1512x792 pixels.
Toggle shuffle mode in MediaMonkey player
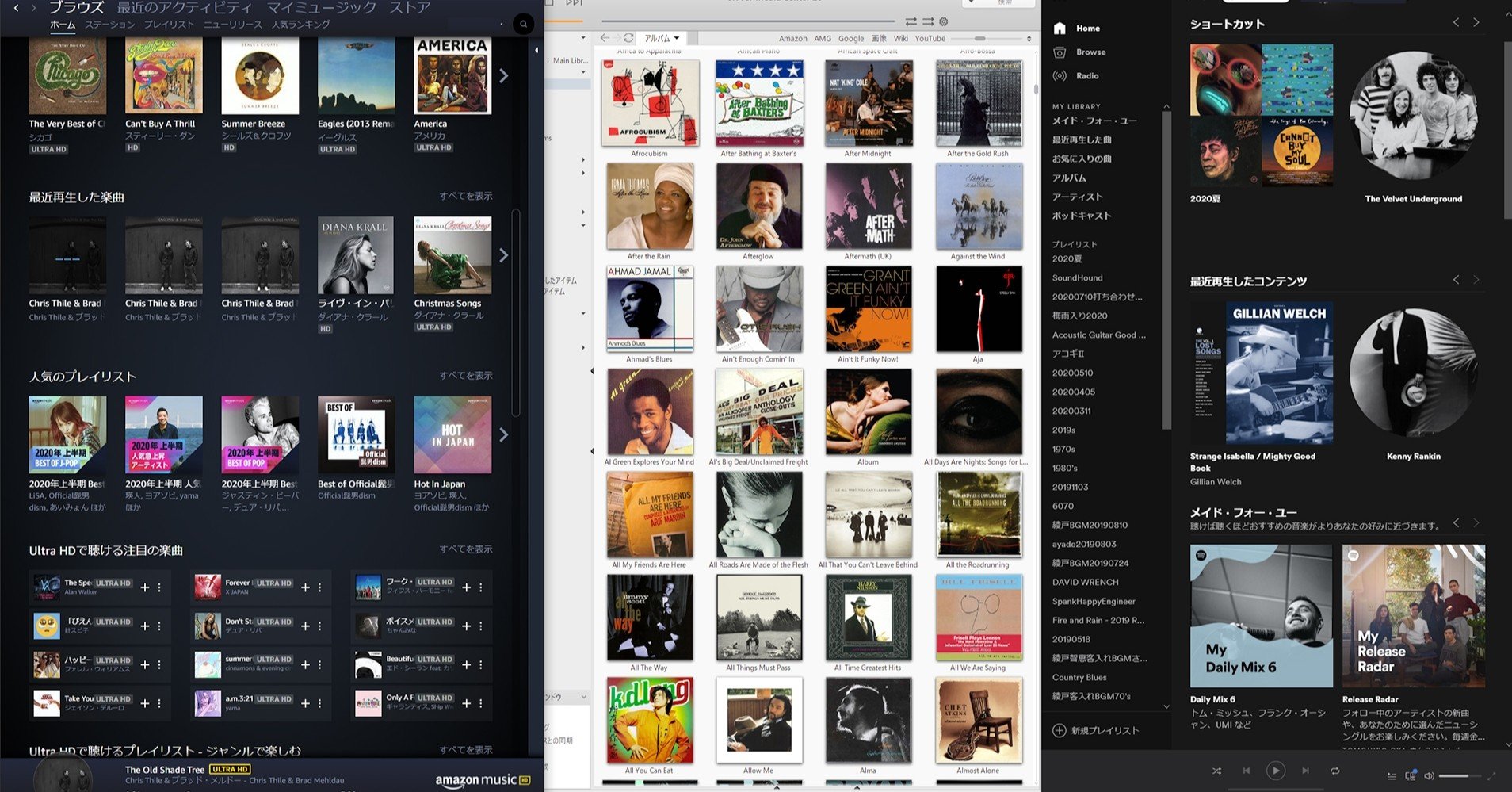coord(927,21)
